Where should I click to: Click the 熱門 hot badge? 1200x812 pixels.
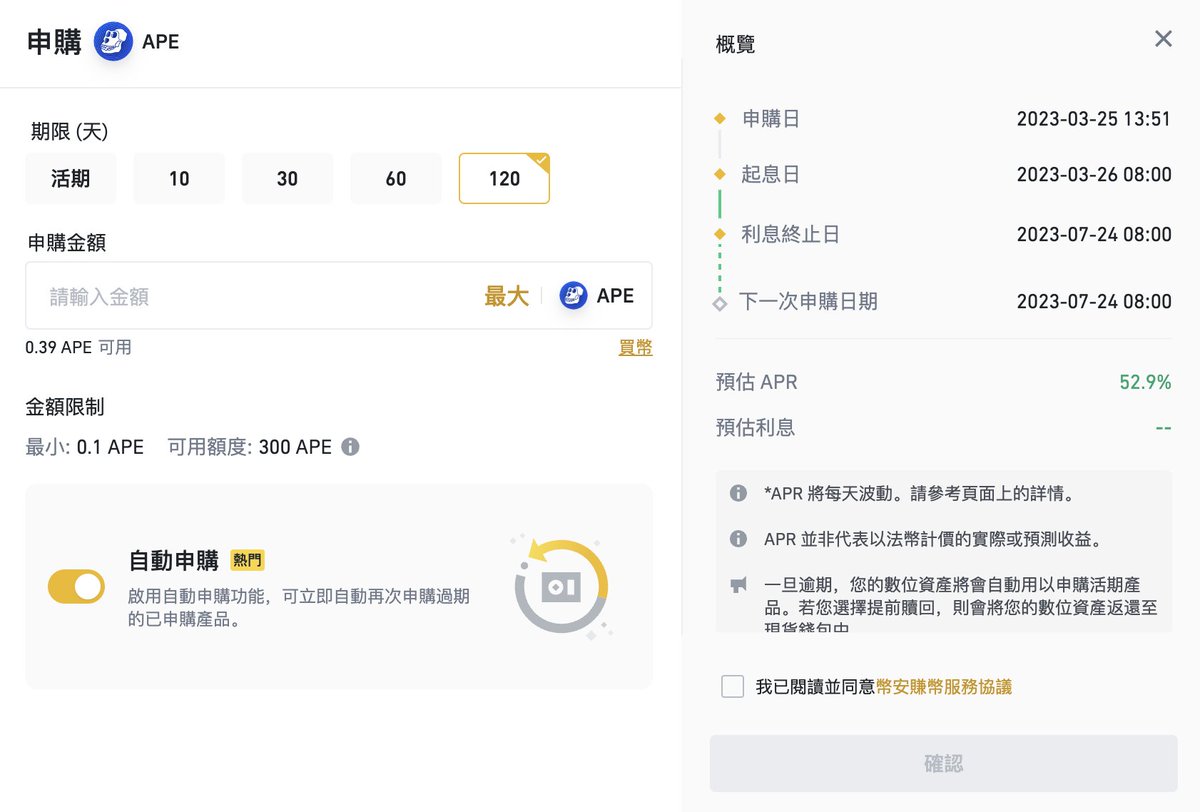247,560
